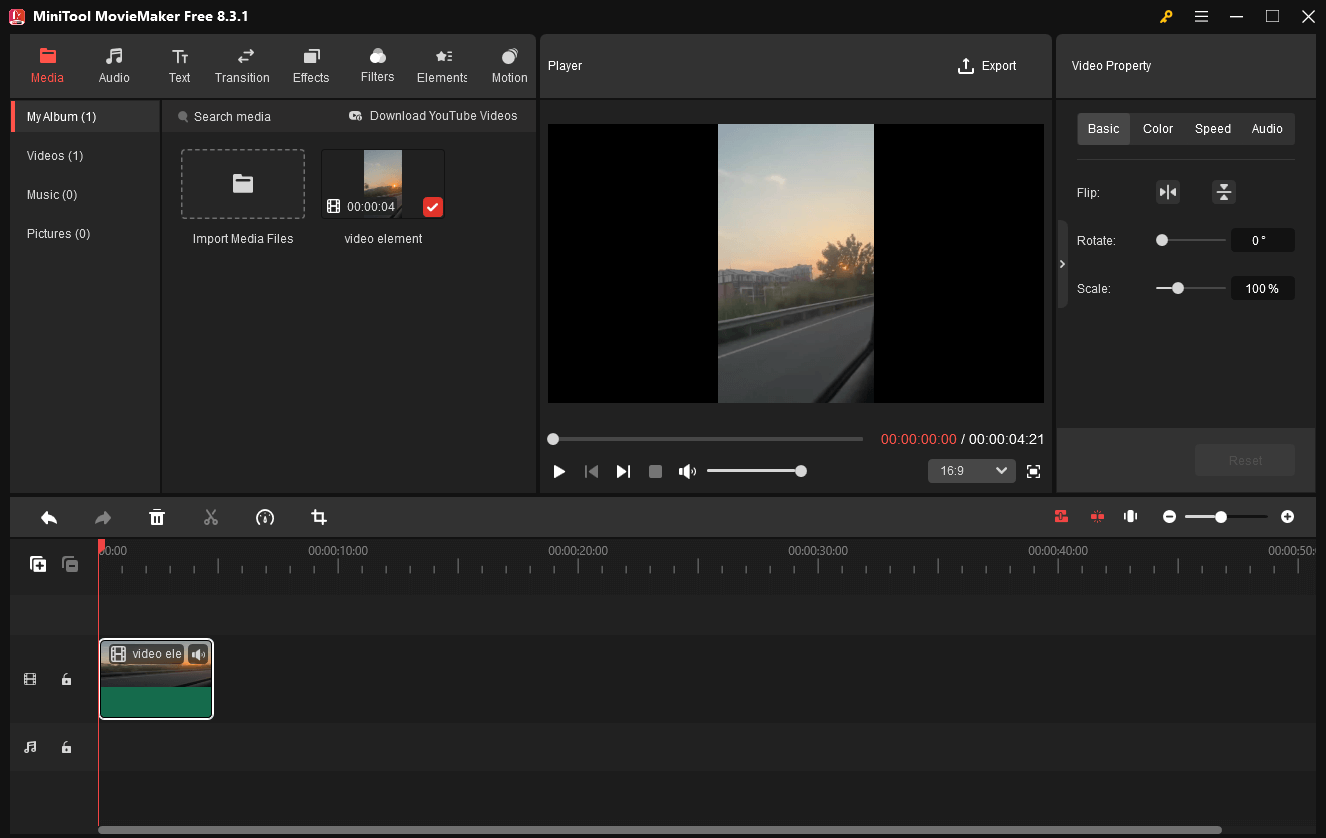
Task: Open the Transition tab
Action: pos(242,66)
